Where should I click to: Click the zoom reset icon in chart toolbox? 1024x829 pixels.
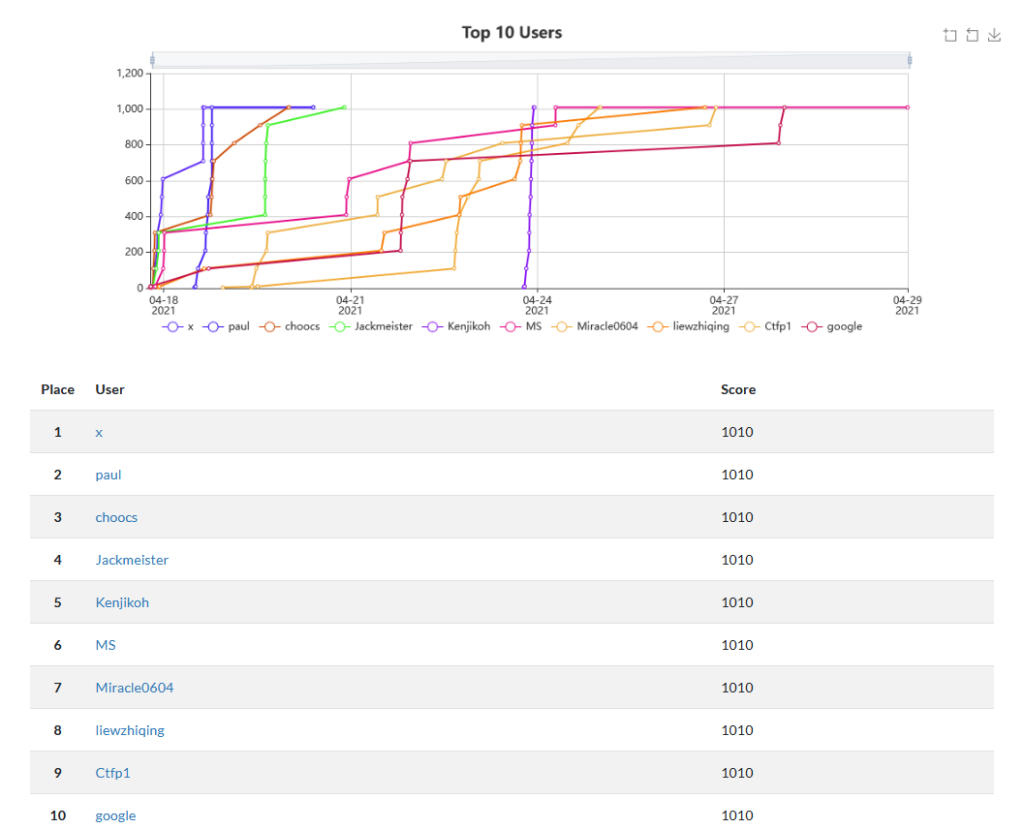[x=972, y=35]
